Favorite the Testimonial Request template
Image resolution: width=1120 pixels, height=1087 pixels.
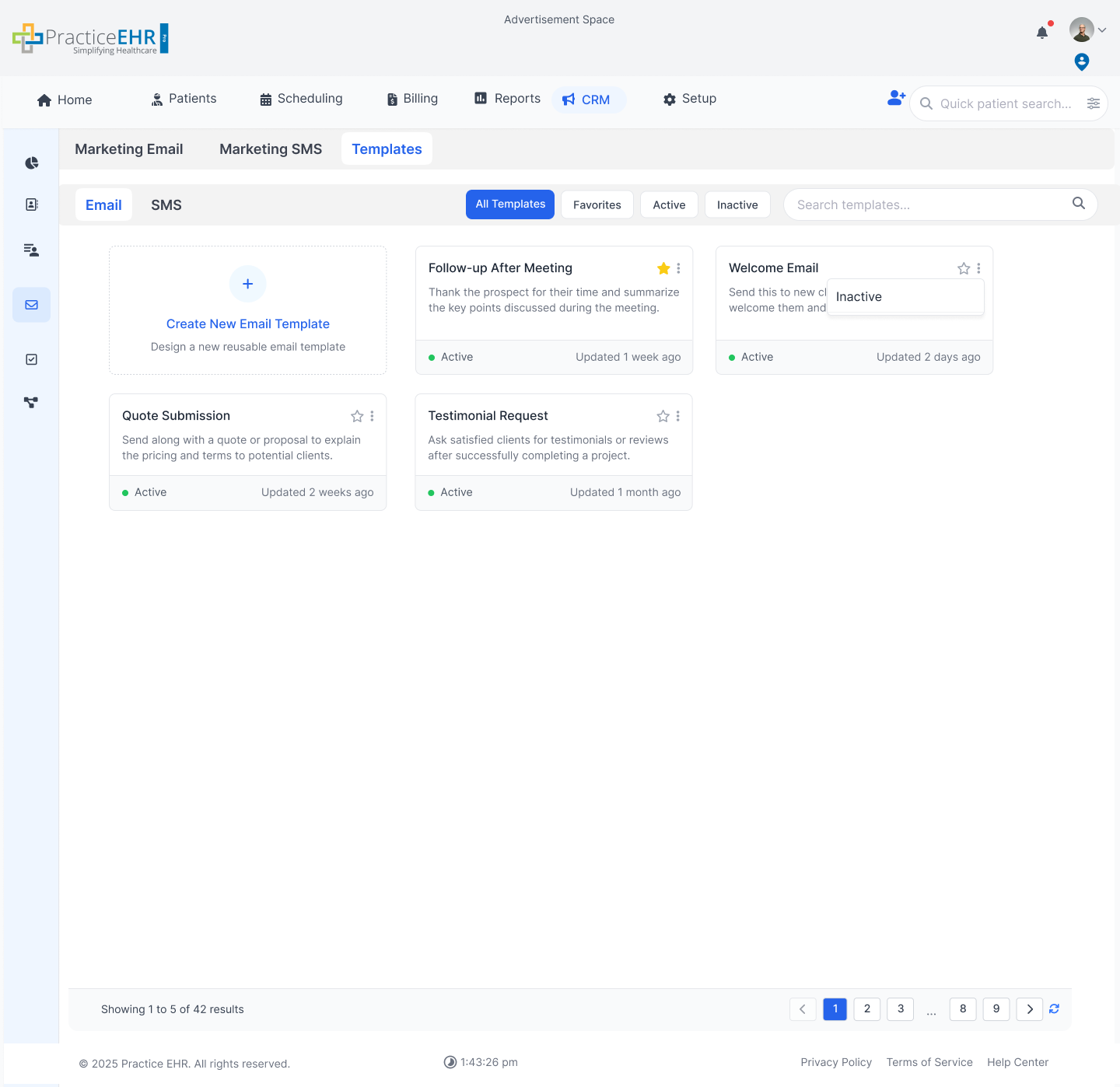coord(663,416)
